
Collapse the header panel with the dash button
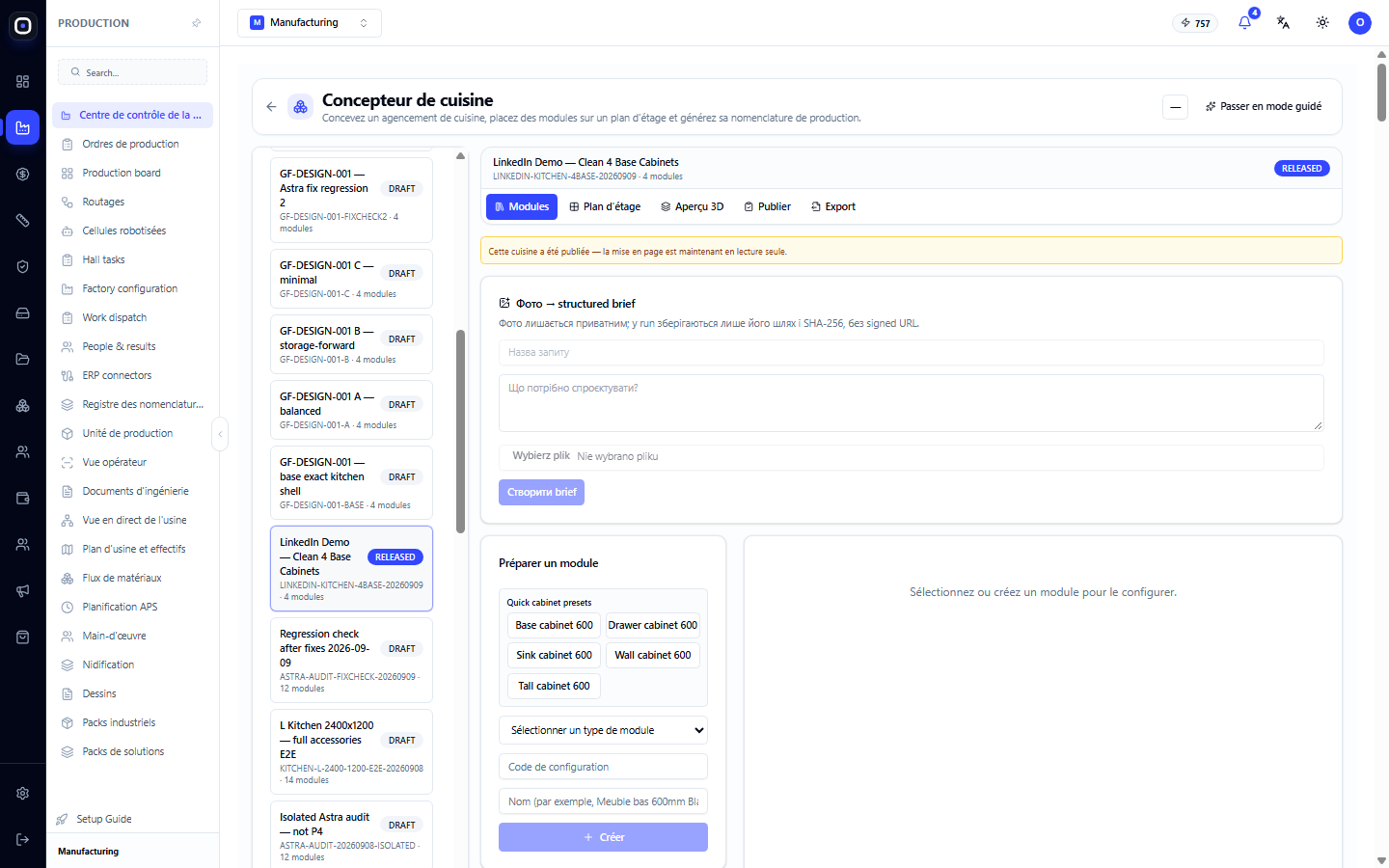tap(1175, 107)
